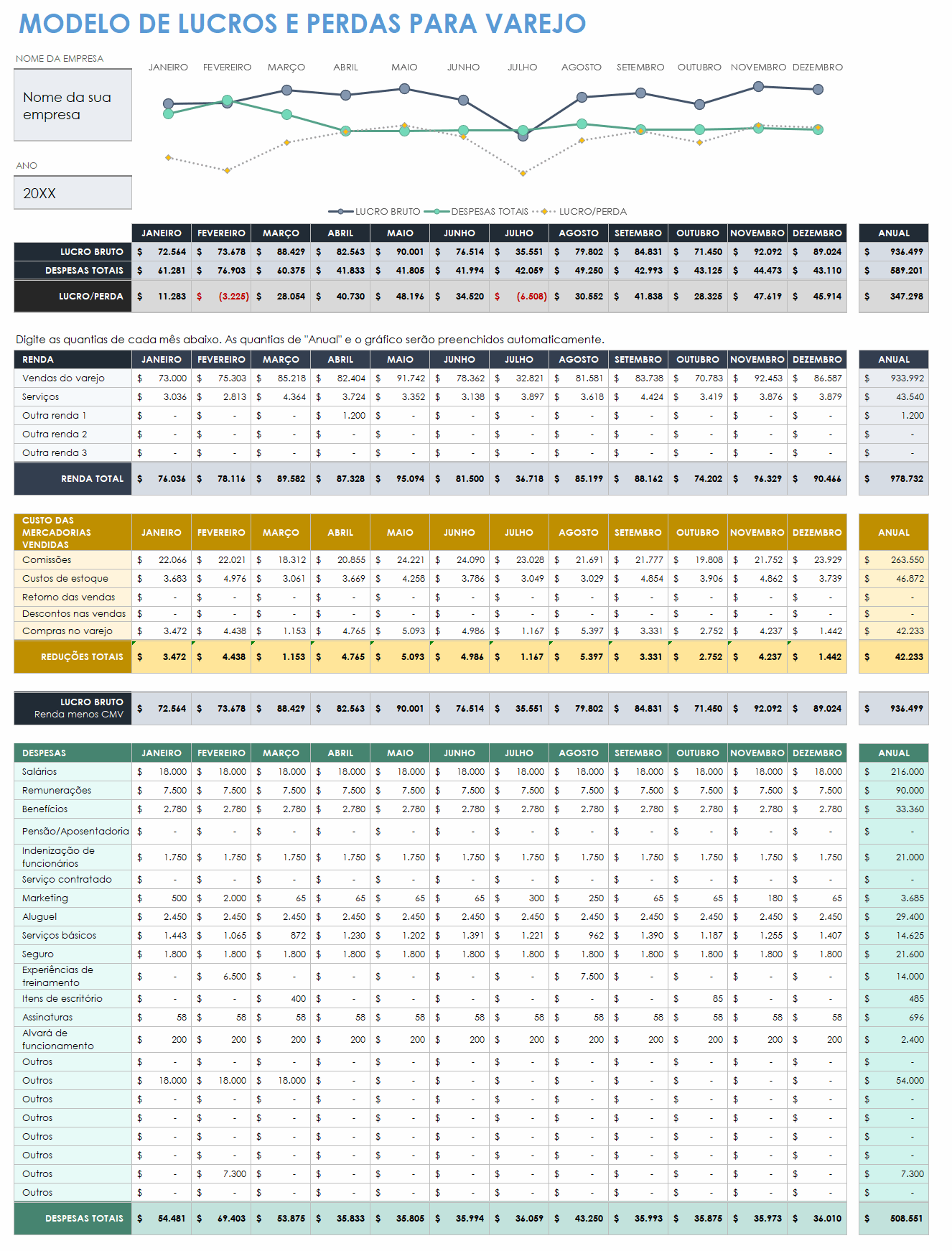
Task: Click the July loss value (6.508)
Action: point(519,297)
